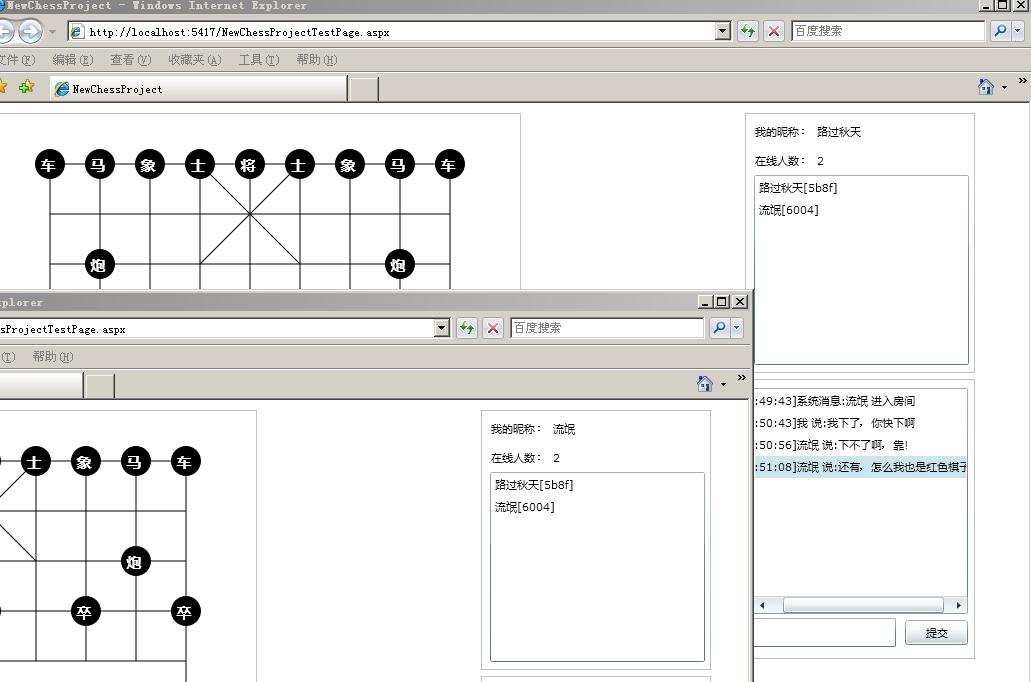Screen dimensions: 1031x682
Task: Open the search provider dropdown in front window
Action: pyautogui.click(x=736, y=328)
